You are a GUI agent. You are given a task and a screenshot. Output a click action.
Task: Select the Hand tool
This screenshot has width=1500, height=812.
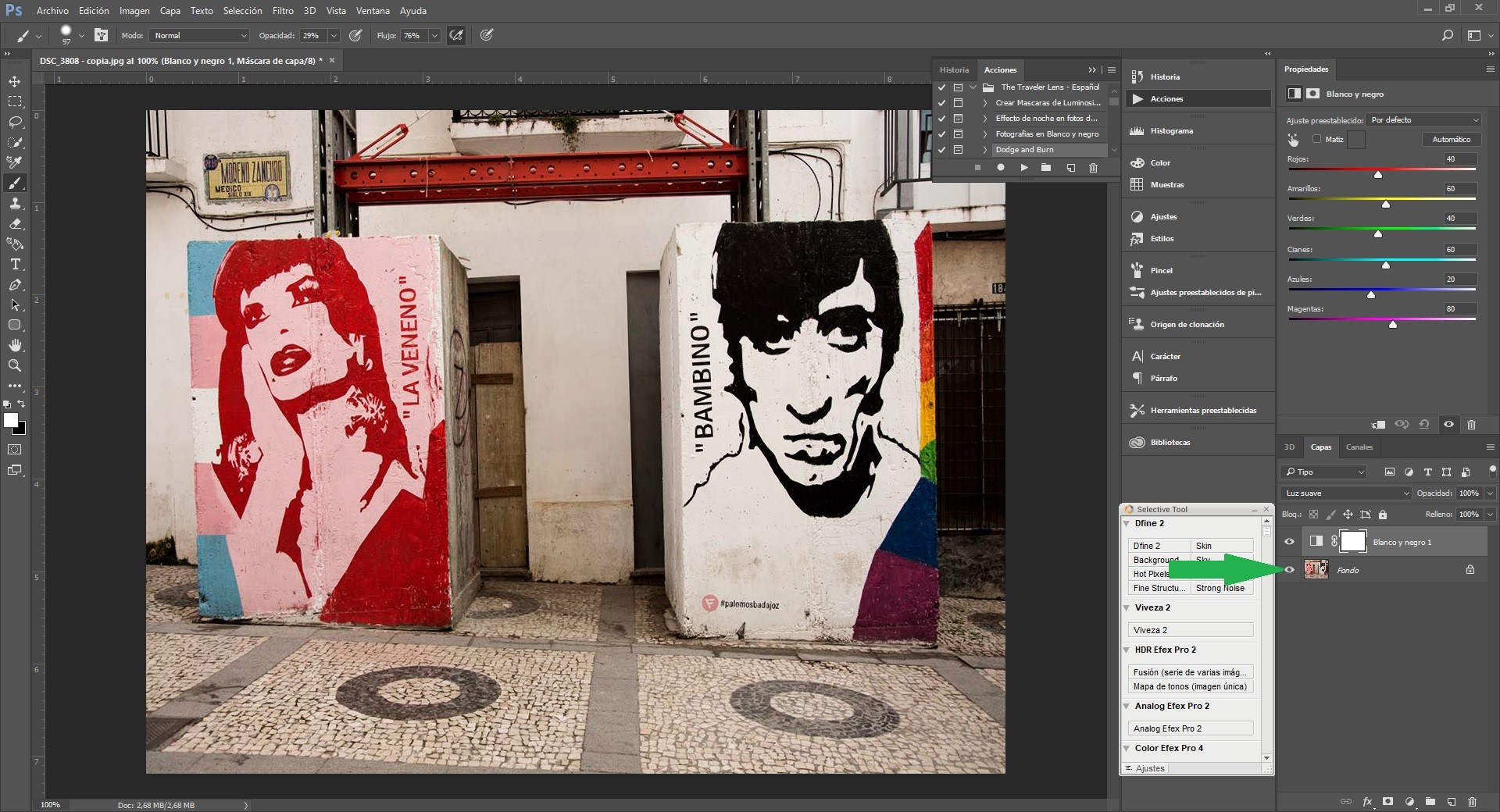coord(15,345)
